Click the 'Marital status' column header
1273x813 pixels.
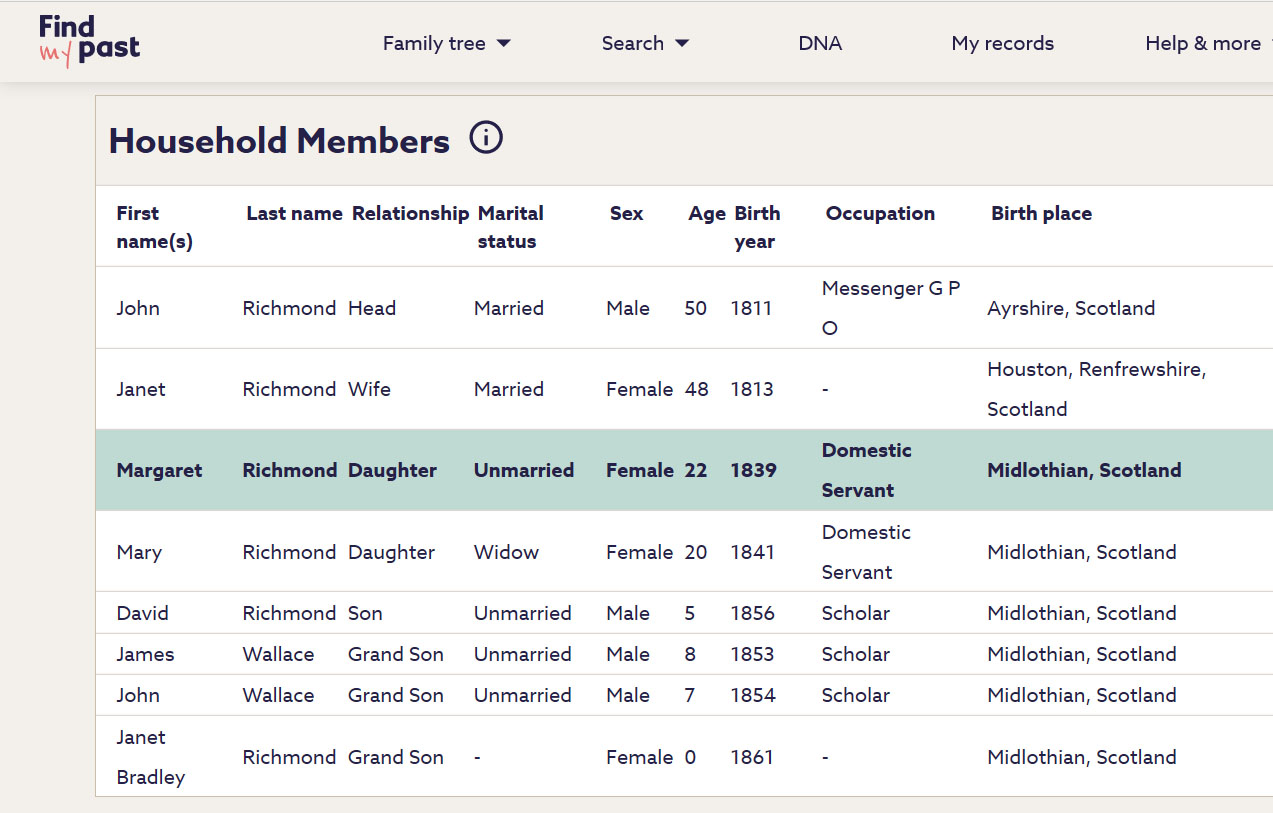tap(511, 227)
